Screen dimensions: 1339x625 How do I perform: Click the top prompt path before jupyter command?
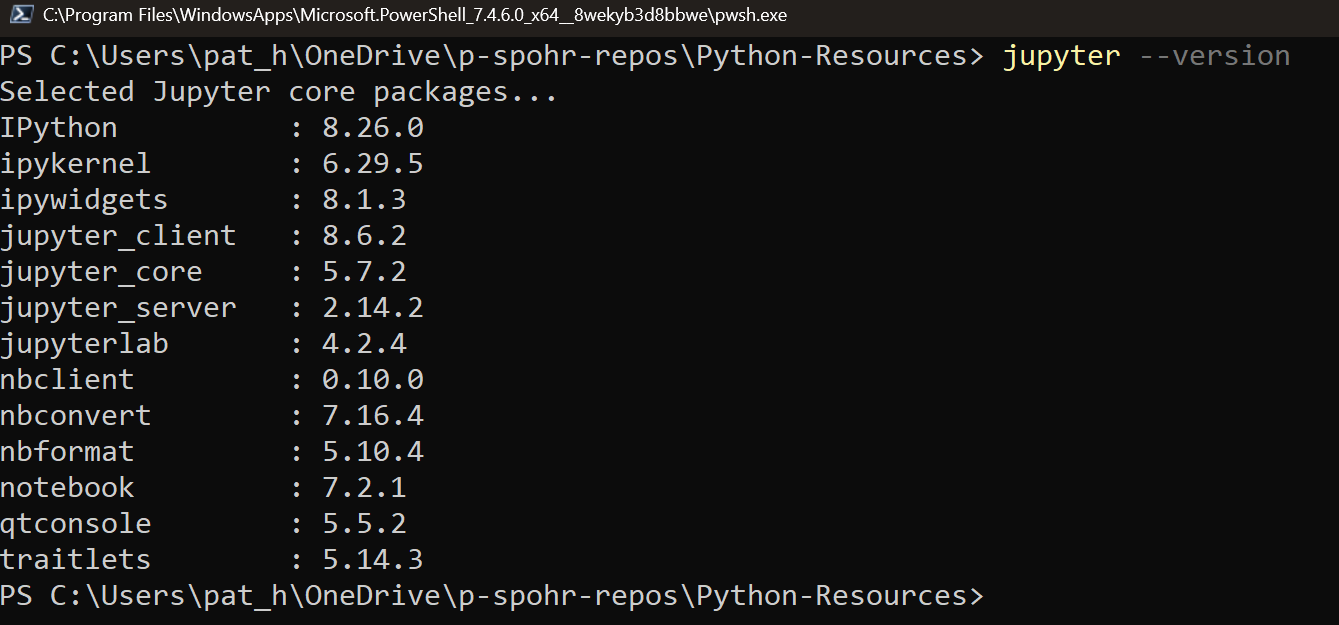[x=492, y=57]
